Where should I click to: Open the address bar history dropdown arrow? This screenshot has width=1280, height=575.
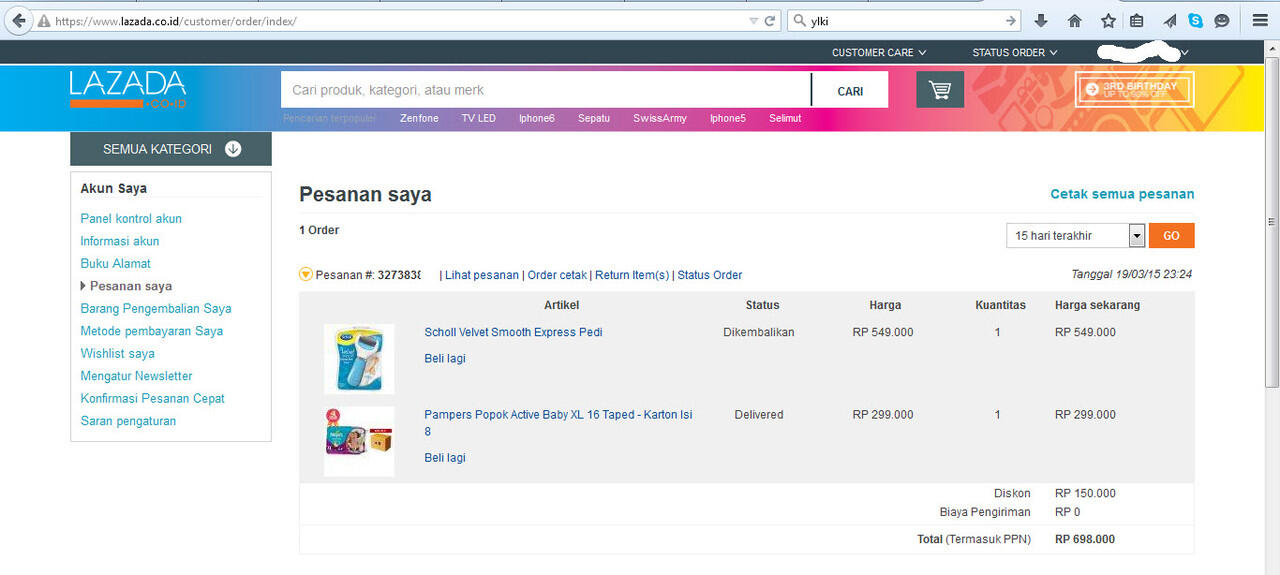753,20
